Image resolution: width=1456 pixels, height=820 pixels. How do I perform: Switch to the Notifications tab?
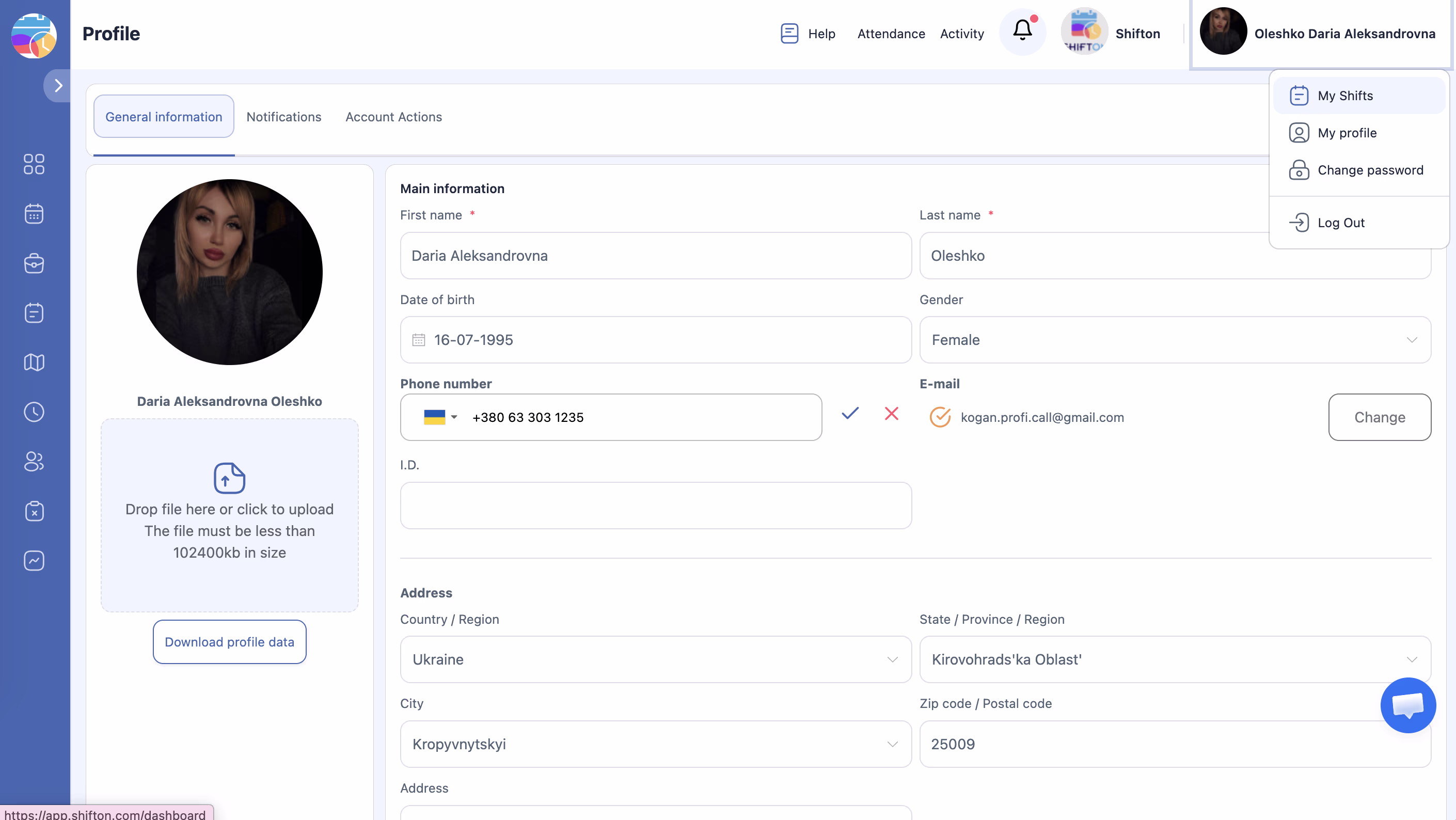284,116
